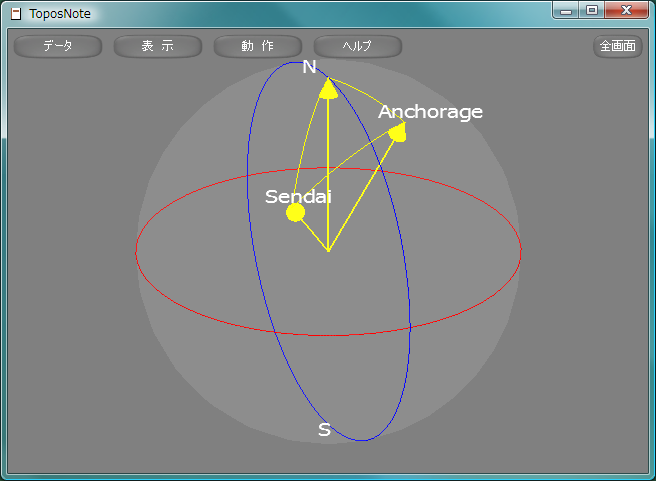Click the Sendai label
Image resolution: width=656 pixels, height=481 pixels.
tap(298, 196)
